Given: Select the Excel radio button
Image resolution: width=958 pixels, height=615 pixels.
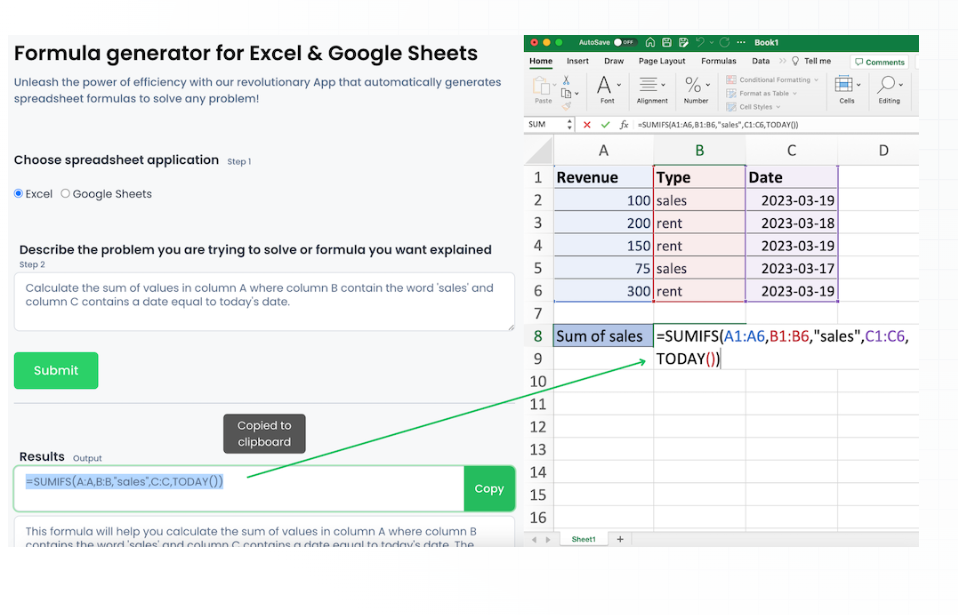Looking at the screenshot, I should [19, 194].
